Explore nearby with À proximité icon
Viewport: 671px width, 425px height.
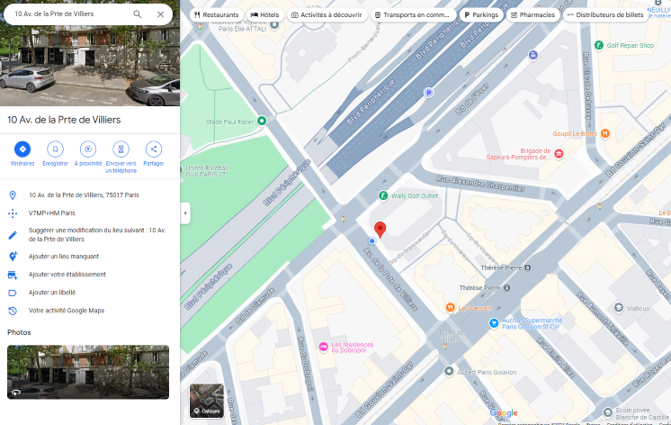(x=88, y=149)
